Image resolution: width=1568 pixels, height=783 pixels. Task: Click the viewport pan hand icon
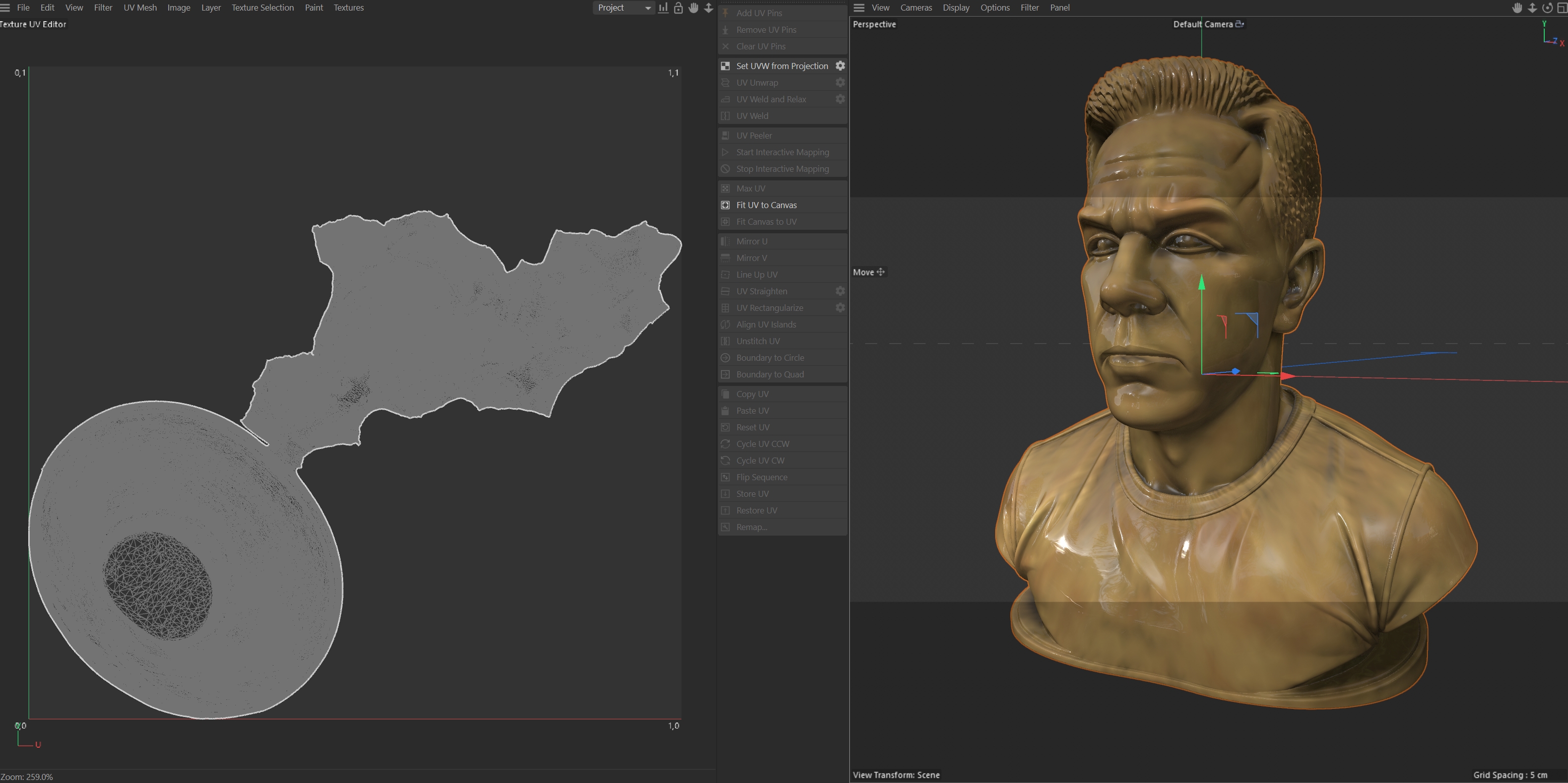coord(1517,8)
